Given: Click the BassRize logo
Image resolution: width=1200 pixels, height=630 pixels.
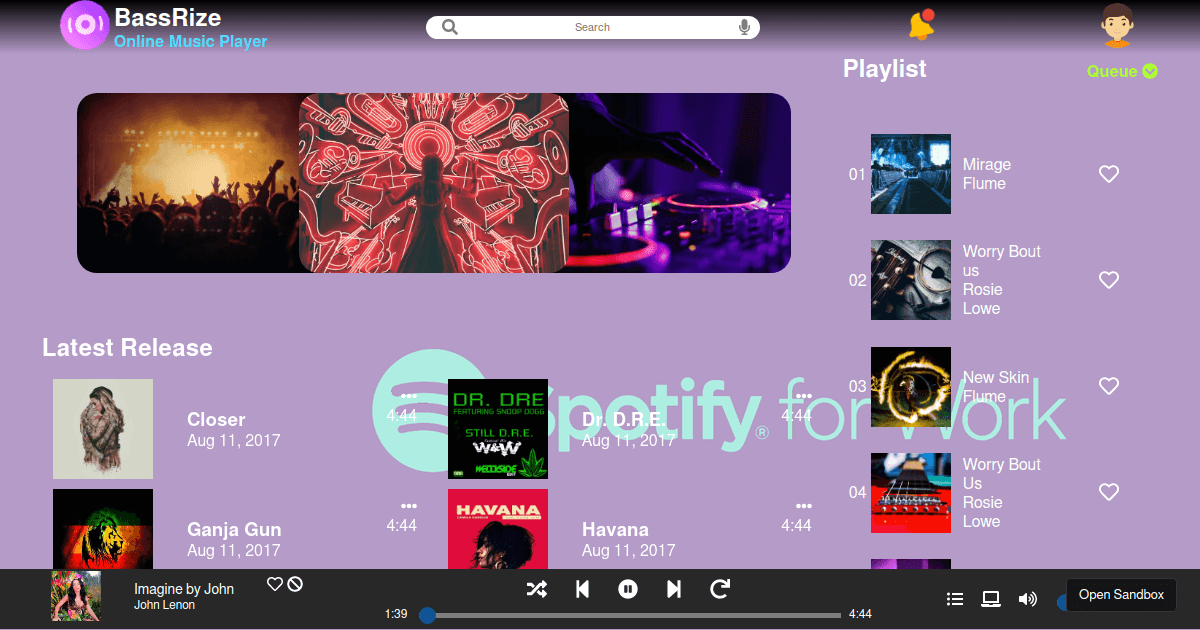Looking at the screenshot, I should pyautogui.click(x=85, y=25).
